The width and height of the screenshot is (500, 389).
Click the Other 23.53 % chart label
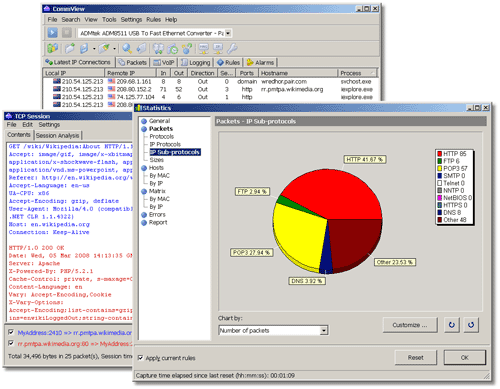(395, 262)
